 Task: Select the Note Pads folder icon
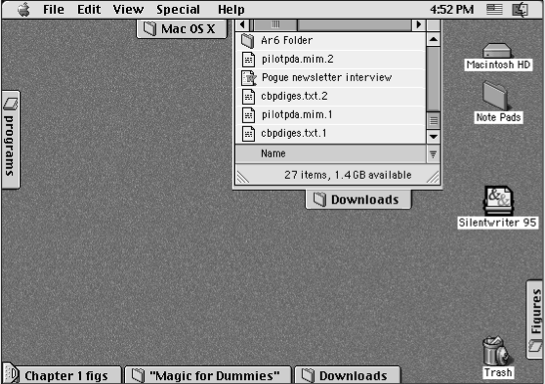click(x=495, y=96)
